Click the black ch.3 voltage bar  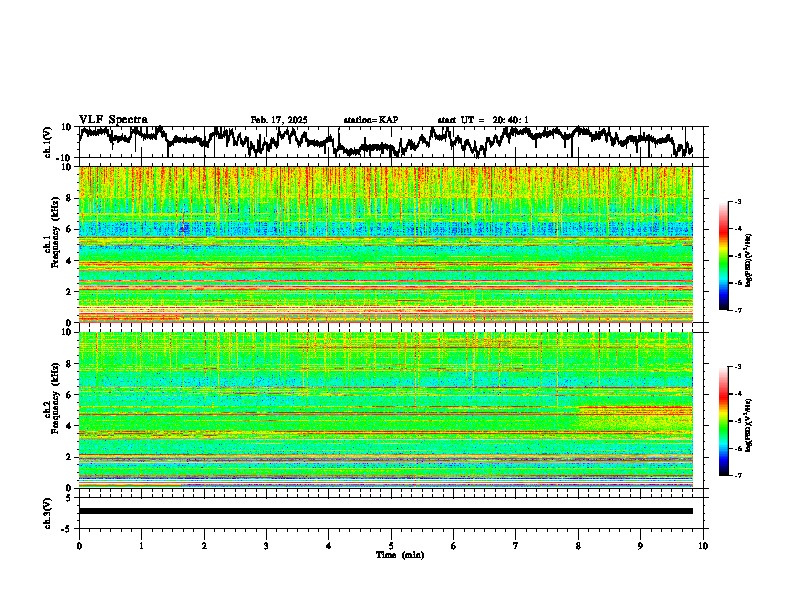coord(386,511)
